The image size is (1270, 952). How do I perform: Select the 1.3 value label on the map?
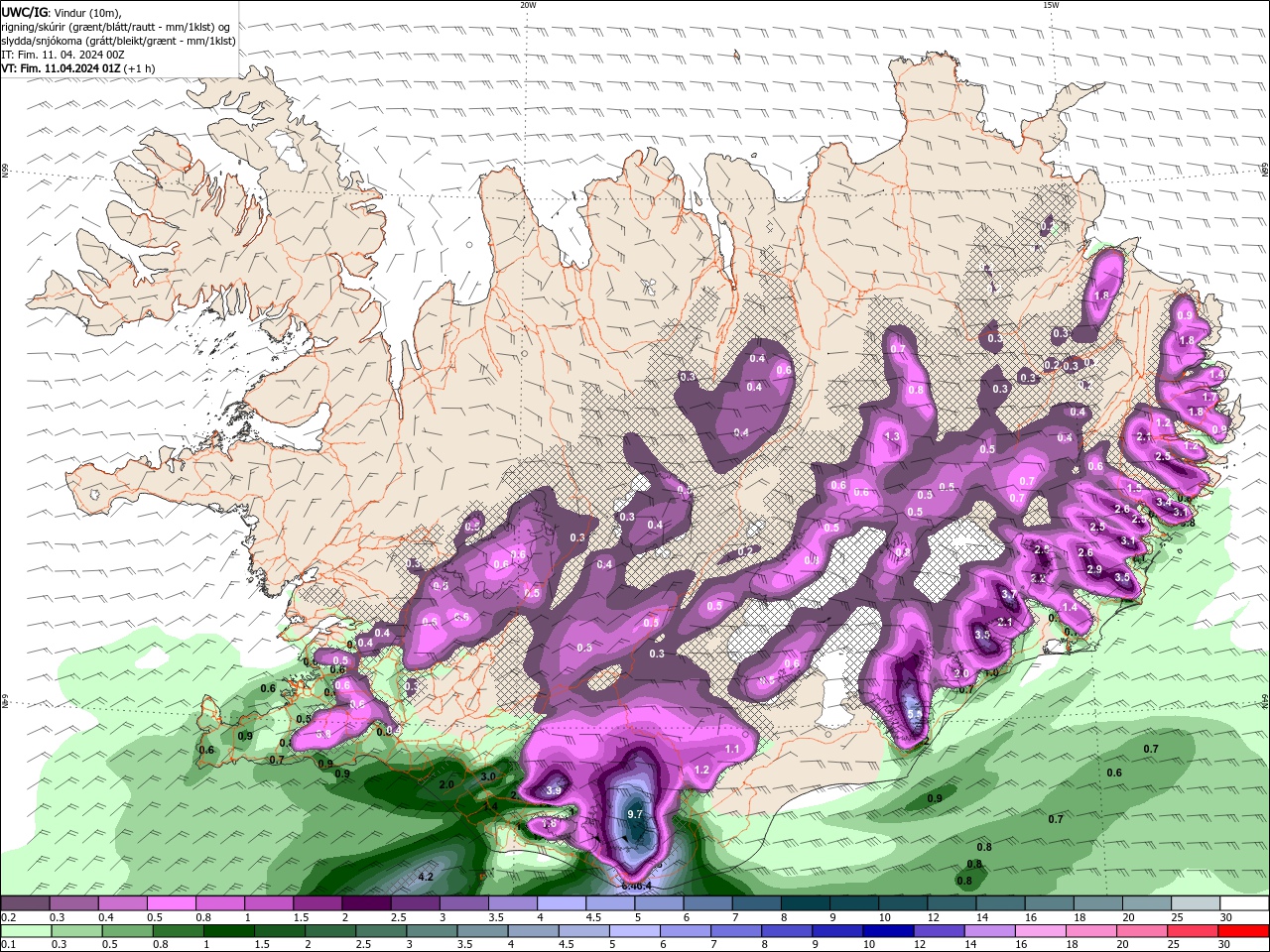click(x=892, y=436)
